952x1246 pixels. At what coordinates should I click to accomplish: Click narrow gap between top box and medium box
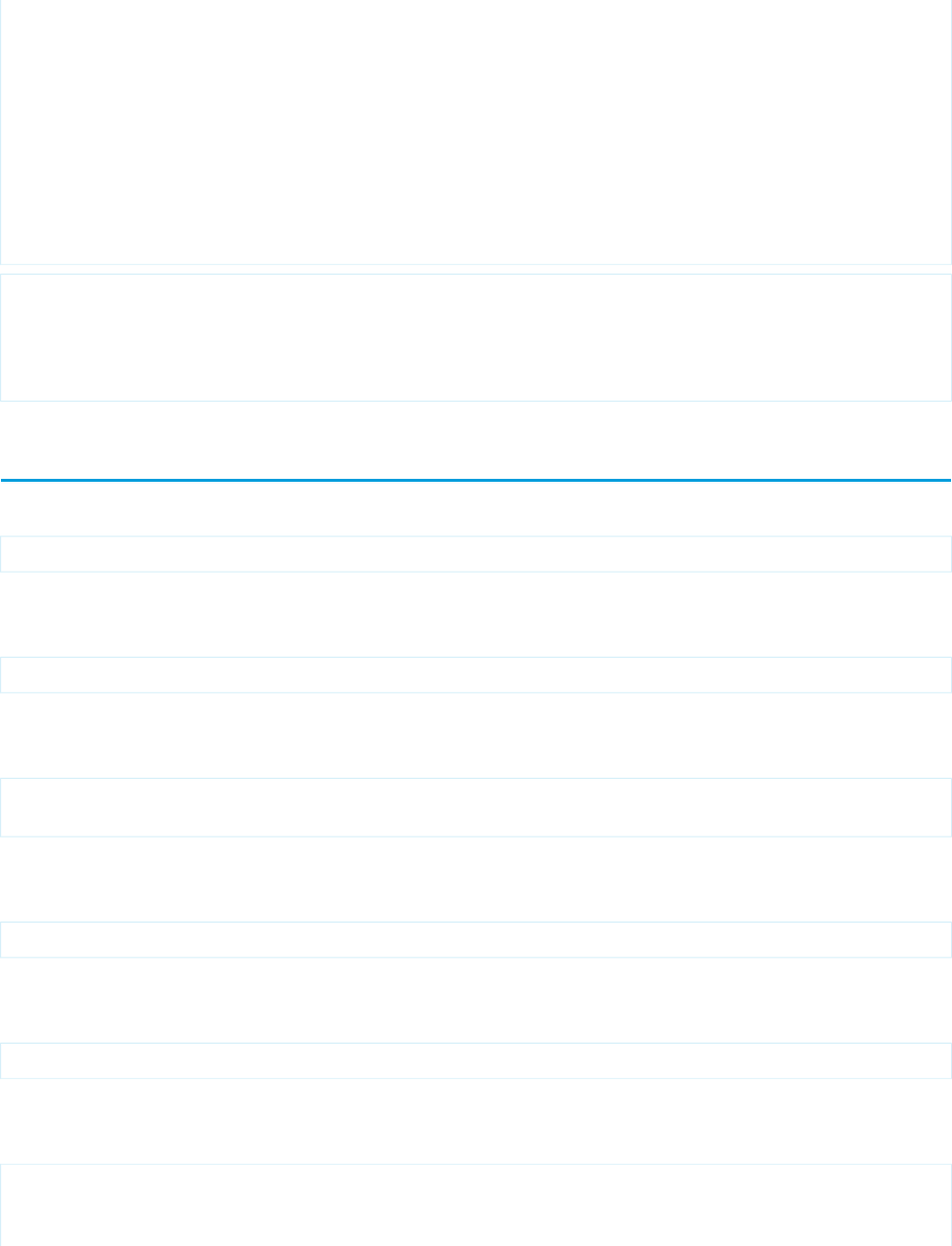476,270
